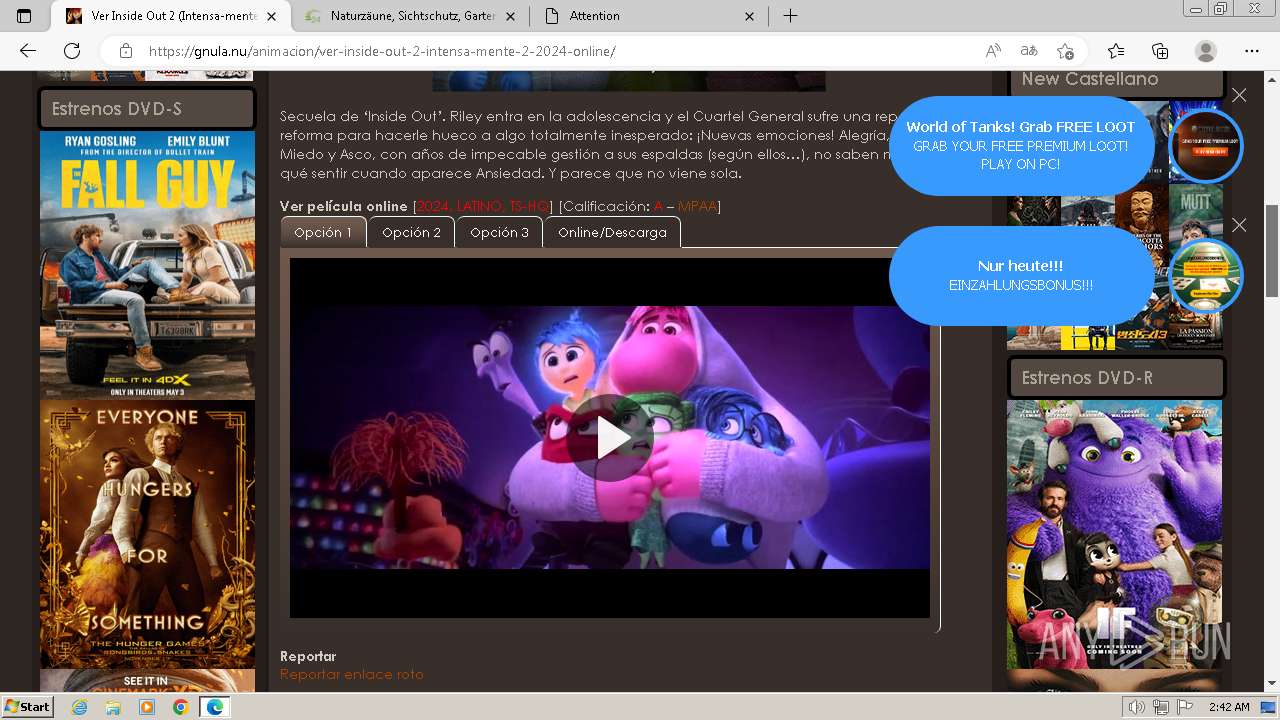
Task: Open a new browser tab
Action: coord(790,16)
